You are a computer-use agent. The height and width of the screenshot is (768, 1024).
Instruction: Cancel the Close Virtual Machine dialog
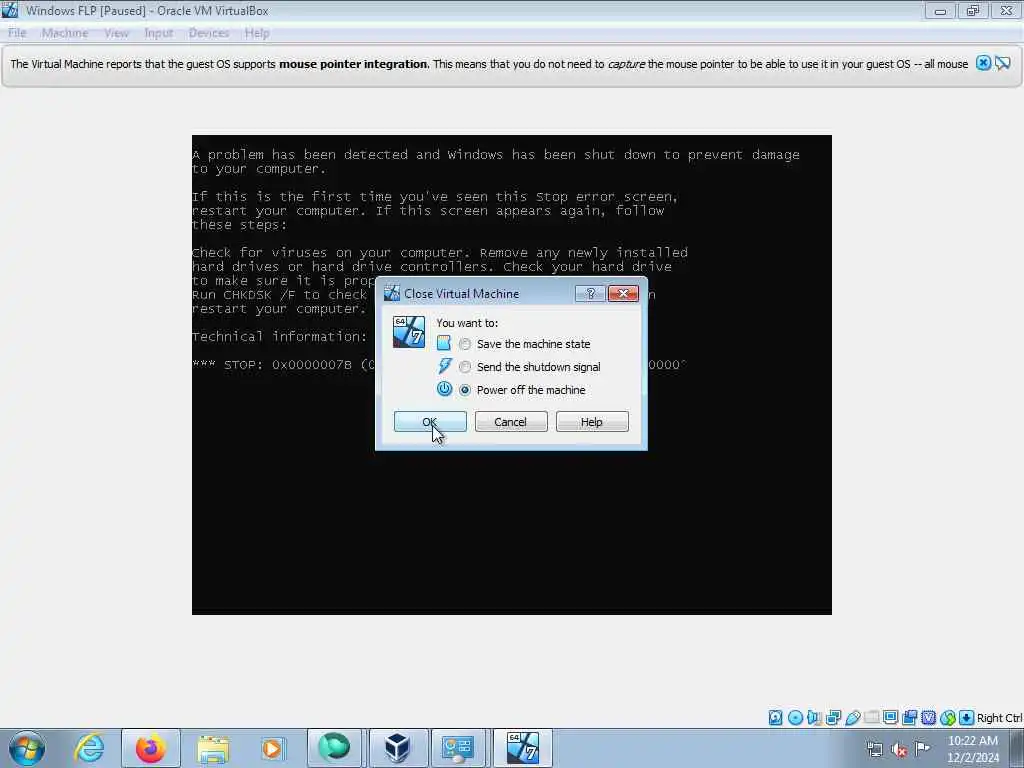click(x=511, y=422)
